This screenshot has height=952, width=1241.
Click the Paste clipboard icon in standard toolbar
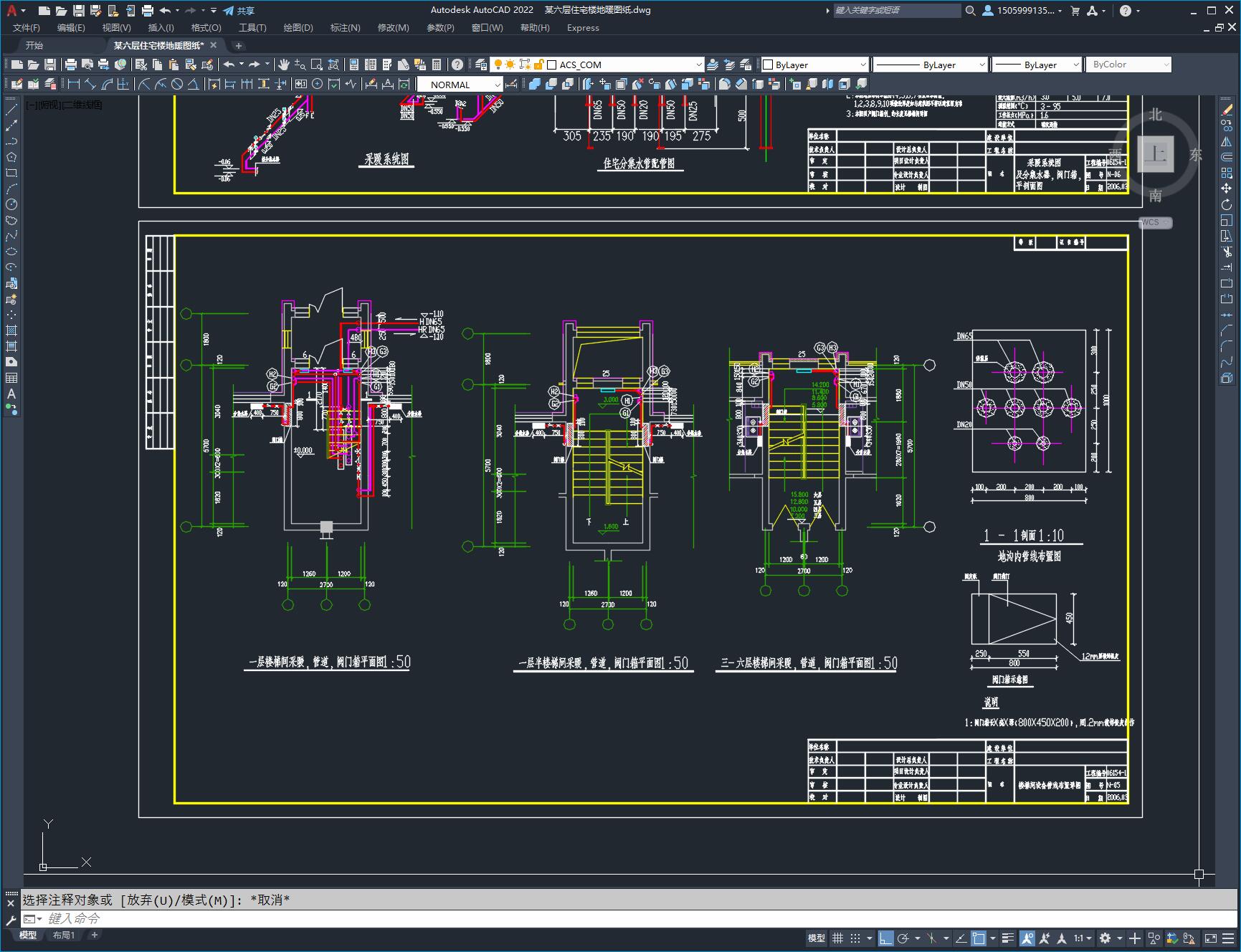tap(173, 65)
